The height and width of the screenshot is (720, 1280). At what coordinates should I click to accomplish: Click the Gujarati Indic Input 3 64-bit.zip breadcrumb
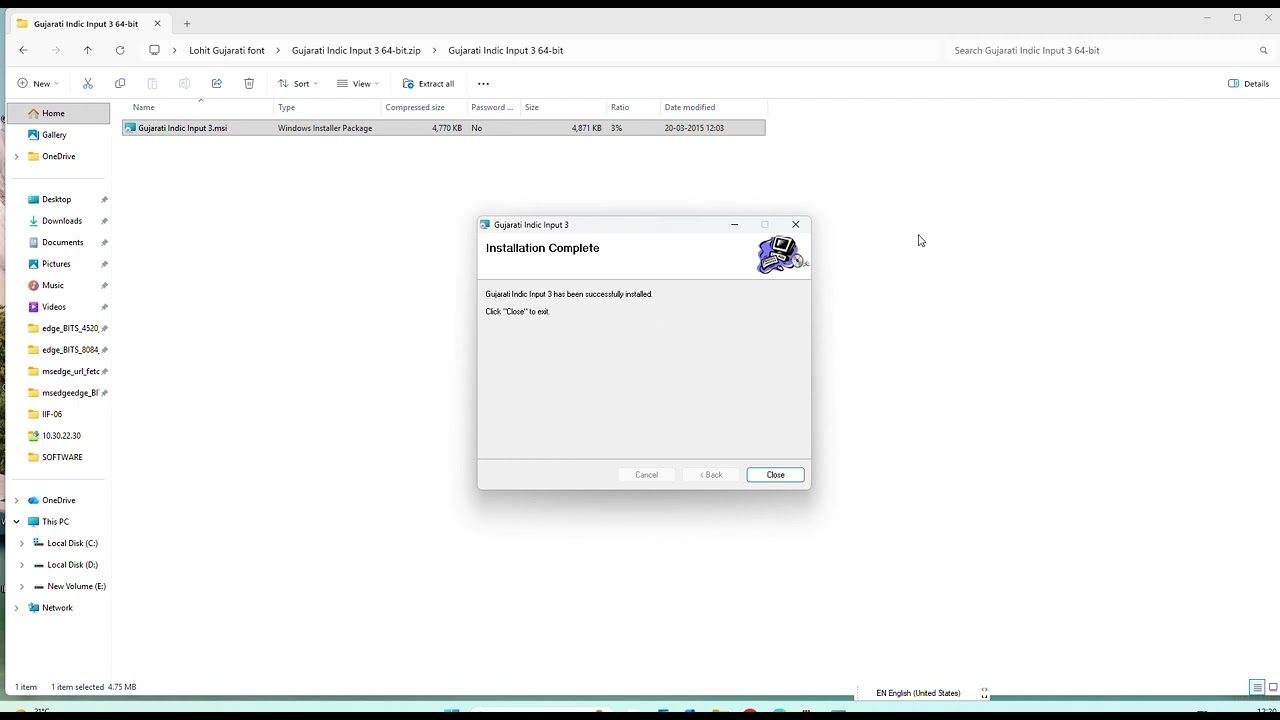click(x=356, y=50)
